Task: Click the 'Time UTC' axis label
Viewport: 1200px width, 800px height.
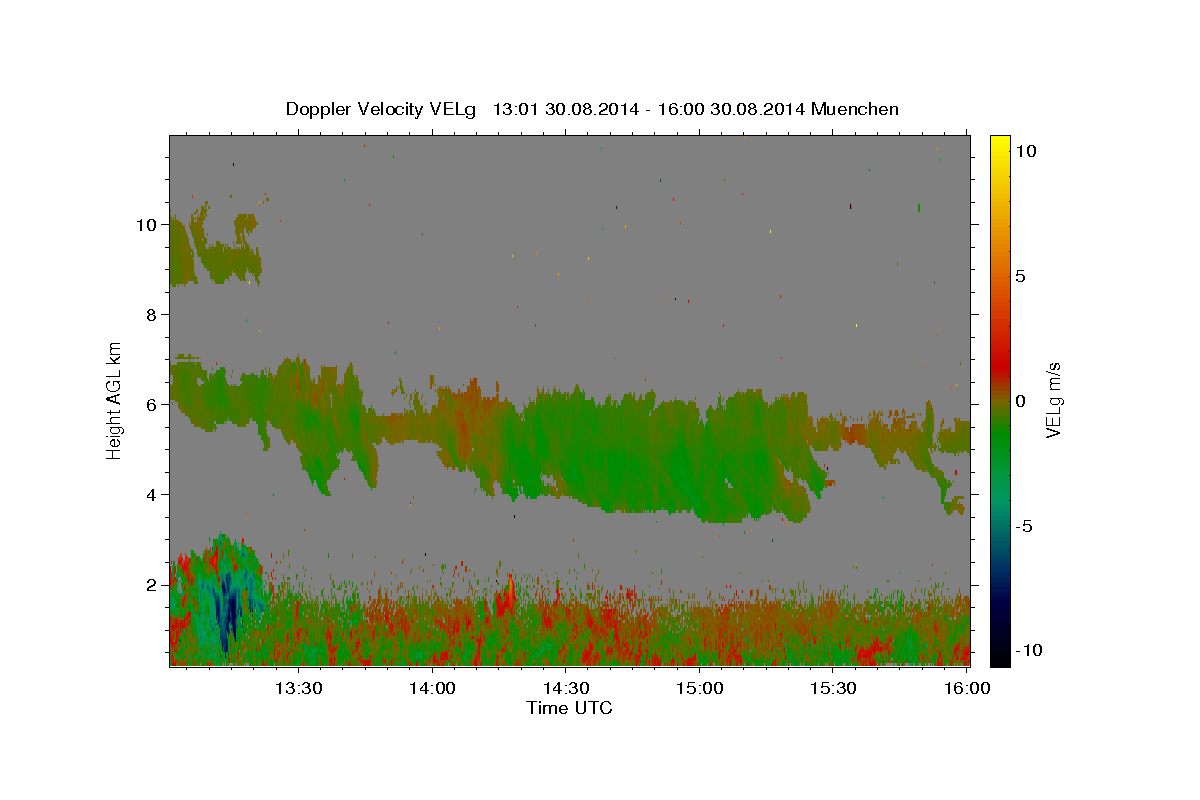Action: [x=569, y=708]
